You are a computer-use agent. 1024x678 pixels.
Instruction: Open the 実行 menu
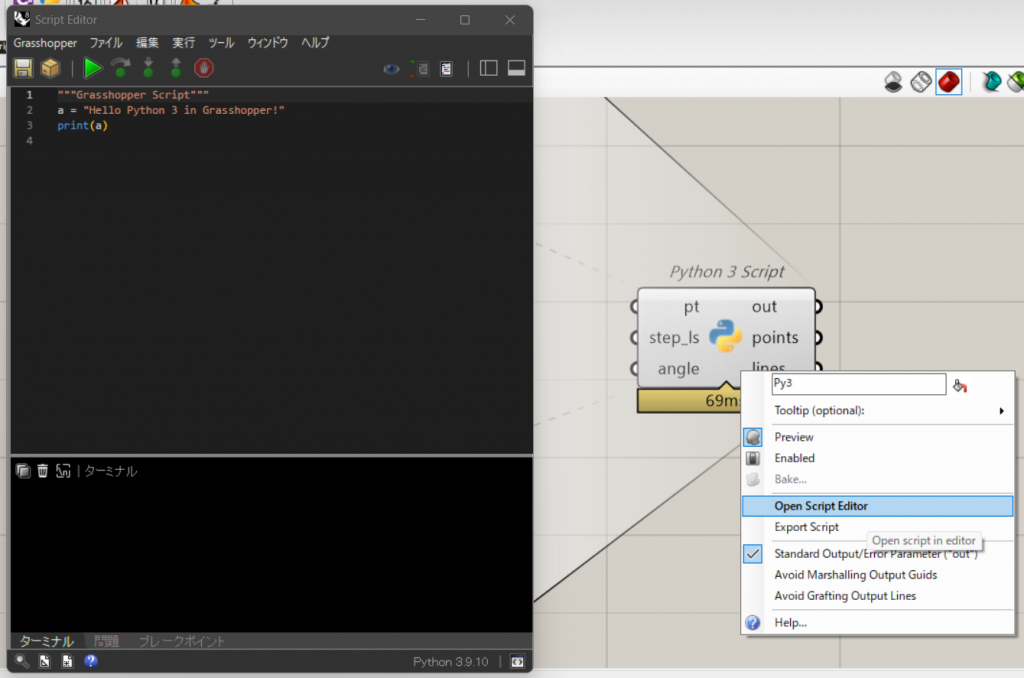(x=183, y=43)
